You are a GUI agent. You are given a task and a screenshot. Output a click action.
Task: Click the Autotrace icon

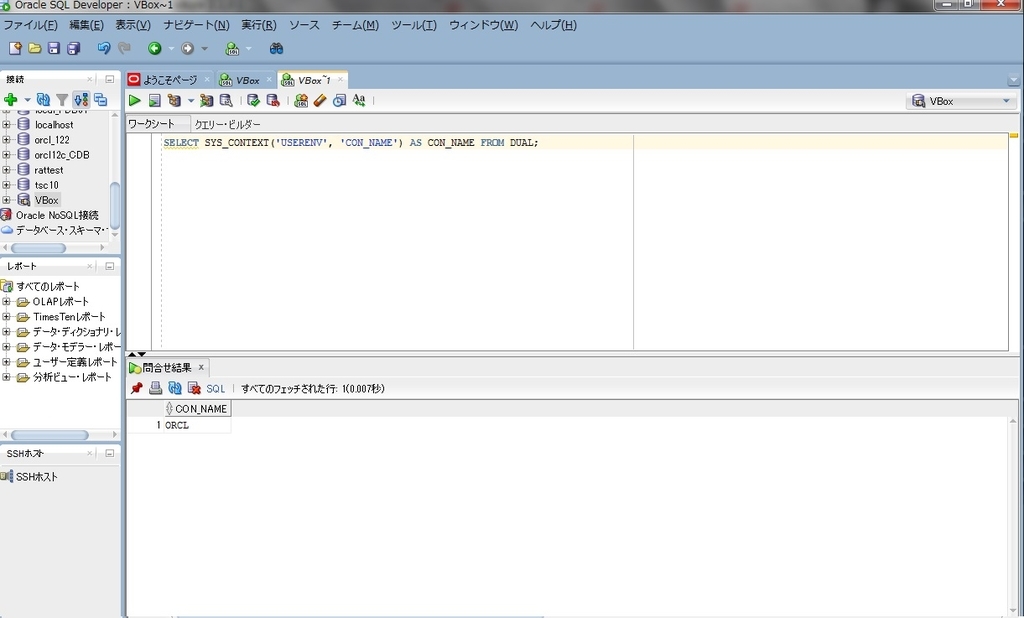pos(206,101)
